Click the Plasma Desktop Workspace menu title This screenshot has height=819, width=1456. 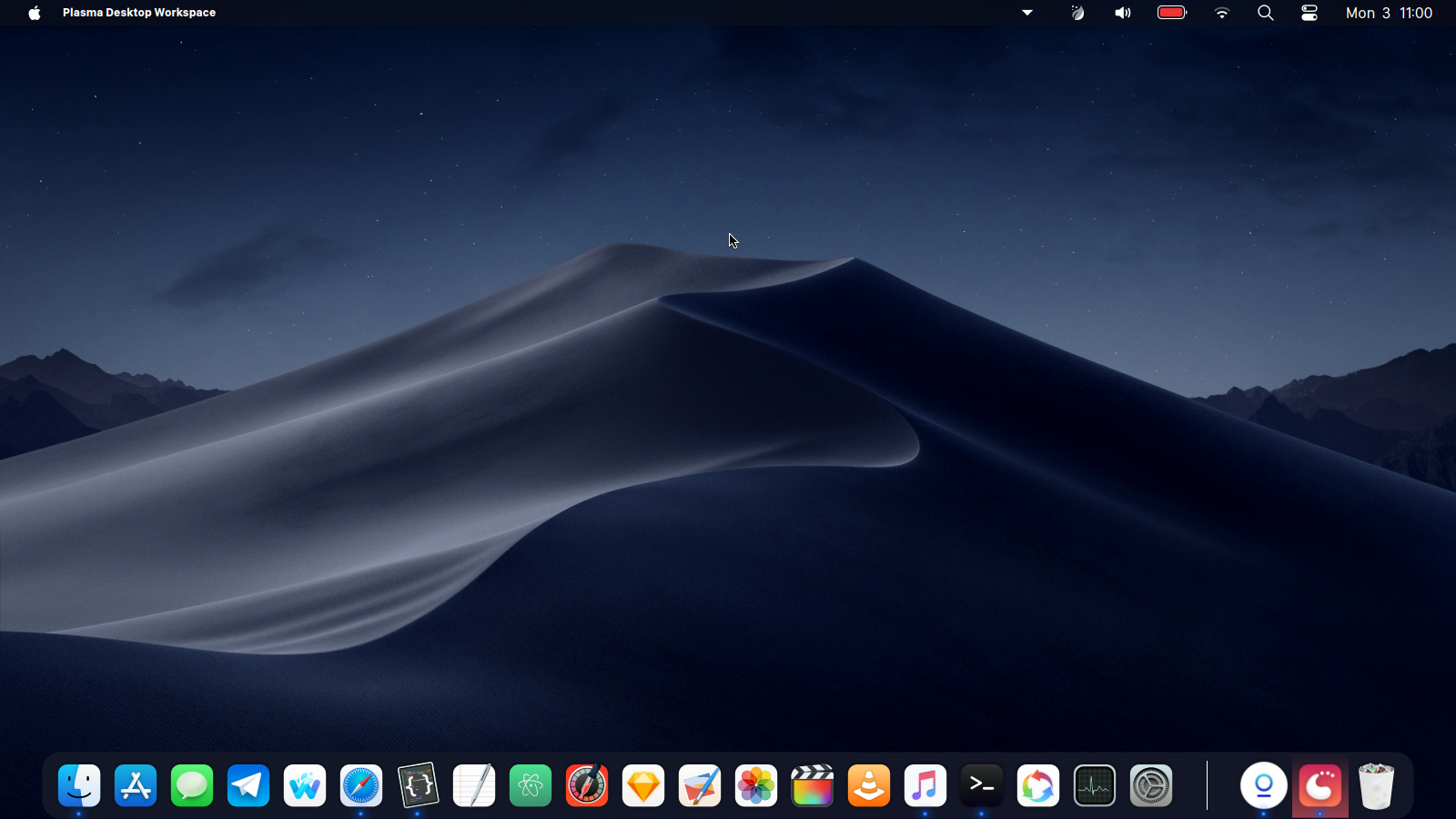(x=139, y=13)
